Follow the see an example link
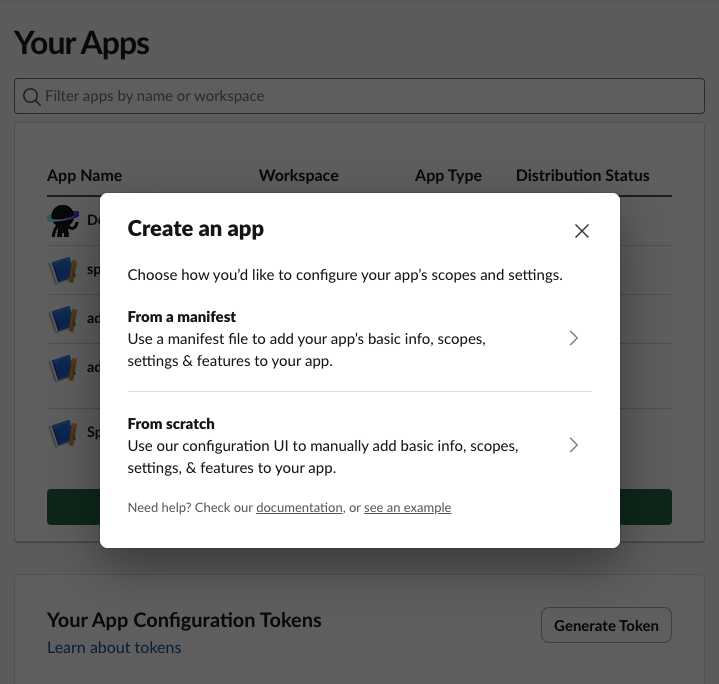The height and width of the screenshot is (684, 719). [407, 508]
